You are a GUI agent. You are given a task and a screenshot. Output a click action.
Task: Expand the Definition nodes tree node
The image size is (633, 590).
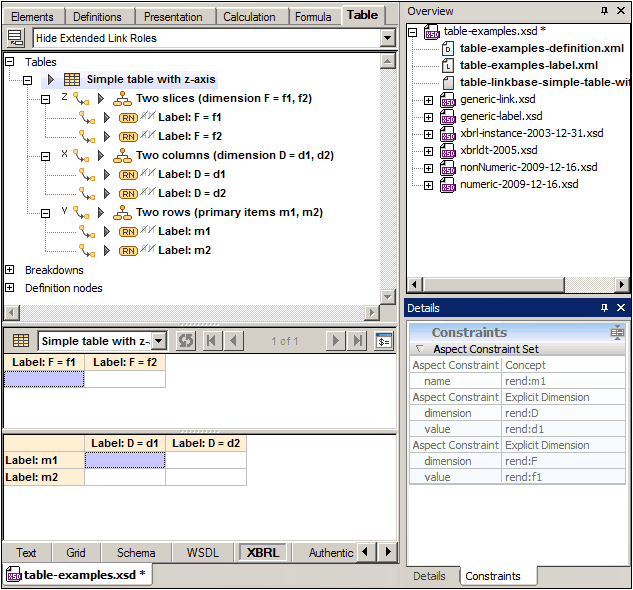point(10,288)
